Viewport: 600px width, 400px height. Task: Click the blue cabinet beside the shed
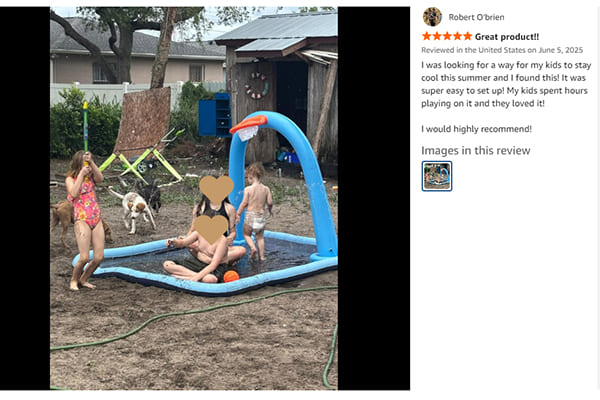click(x=215, y=115)
